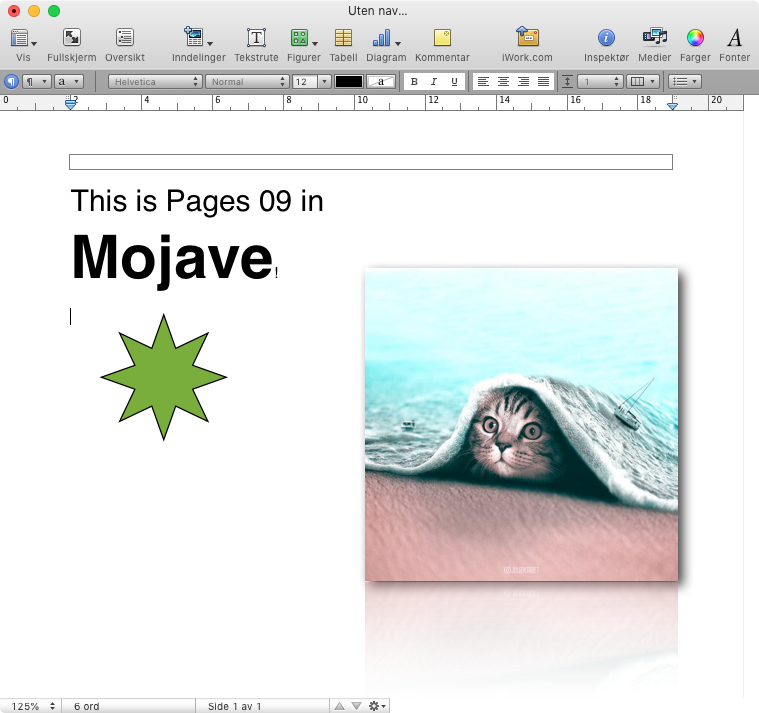The width and height of the screenshot is (759, 713).
Task: Select the green star shape
Action: 164,377
